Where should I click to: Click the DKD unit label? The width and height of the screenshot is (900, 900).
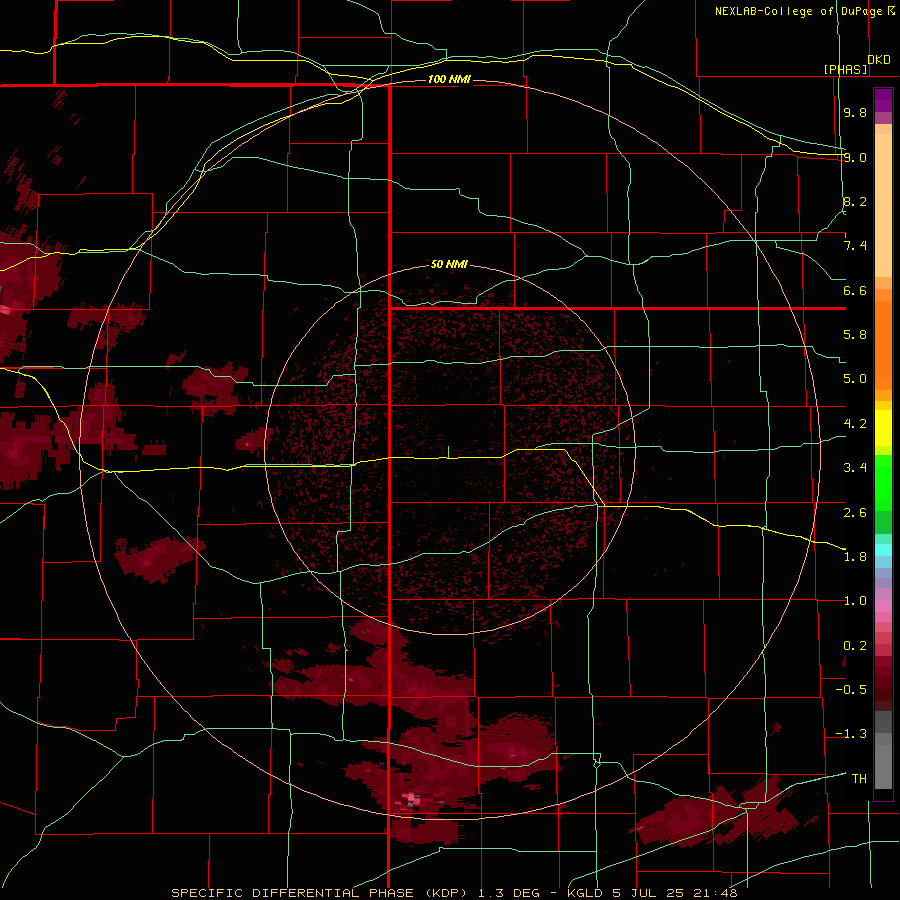879,59
